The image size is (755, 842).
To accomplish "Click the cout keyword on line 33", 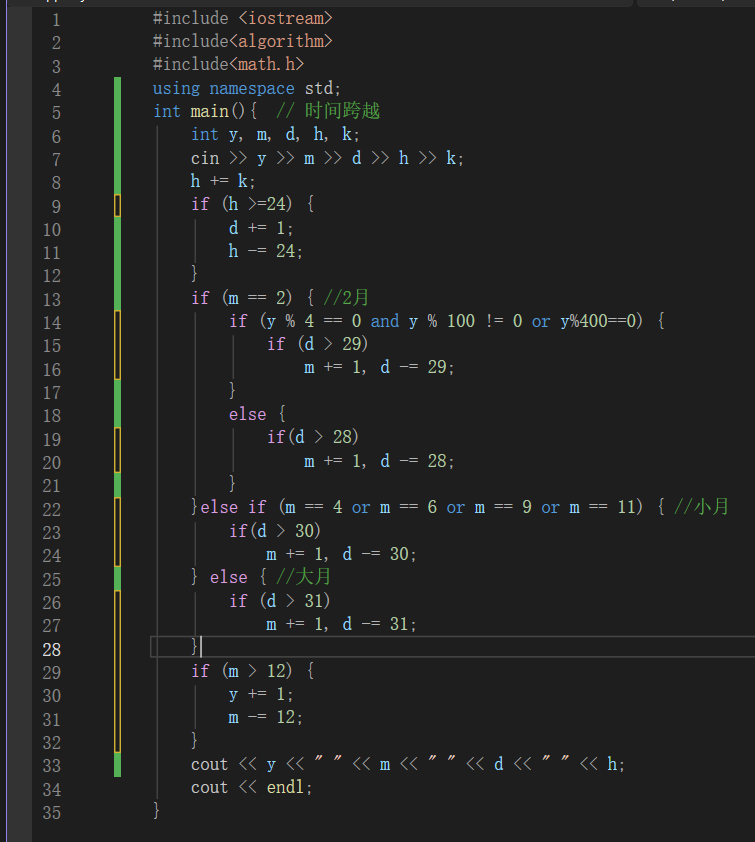I will point(210,765).
